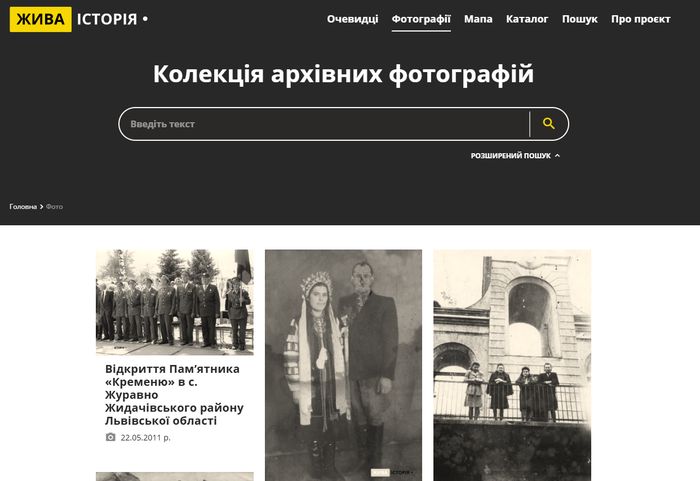Open the Відкриття Пам'ятника «Кременю» title link
This screenshot has width=700, height=481.
coord(174,394)
